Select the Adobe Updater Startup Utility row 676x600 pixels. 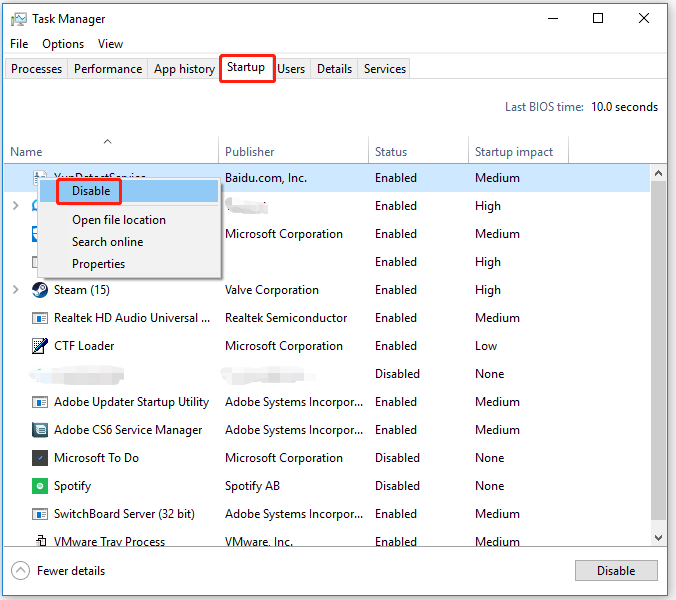(x=327, y=402)
